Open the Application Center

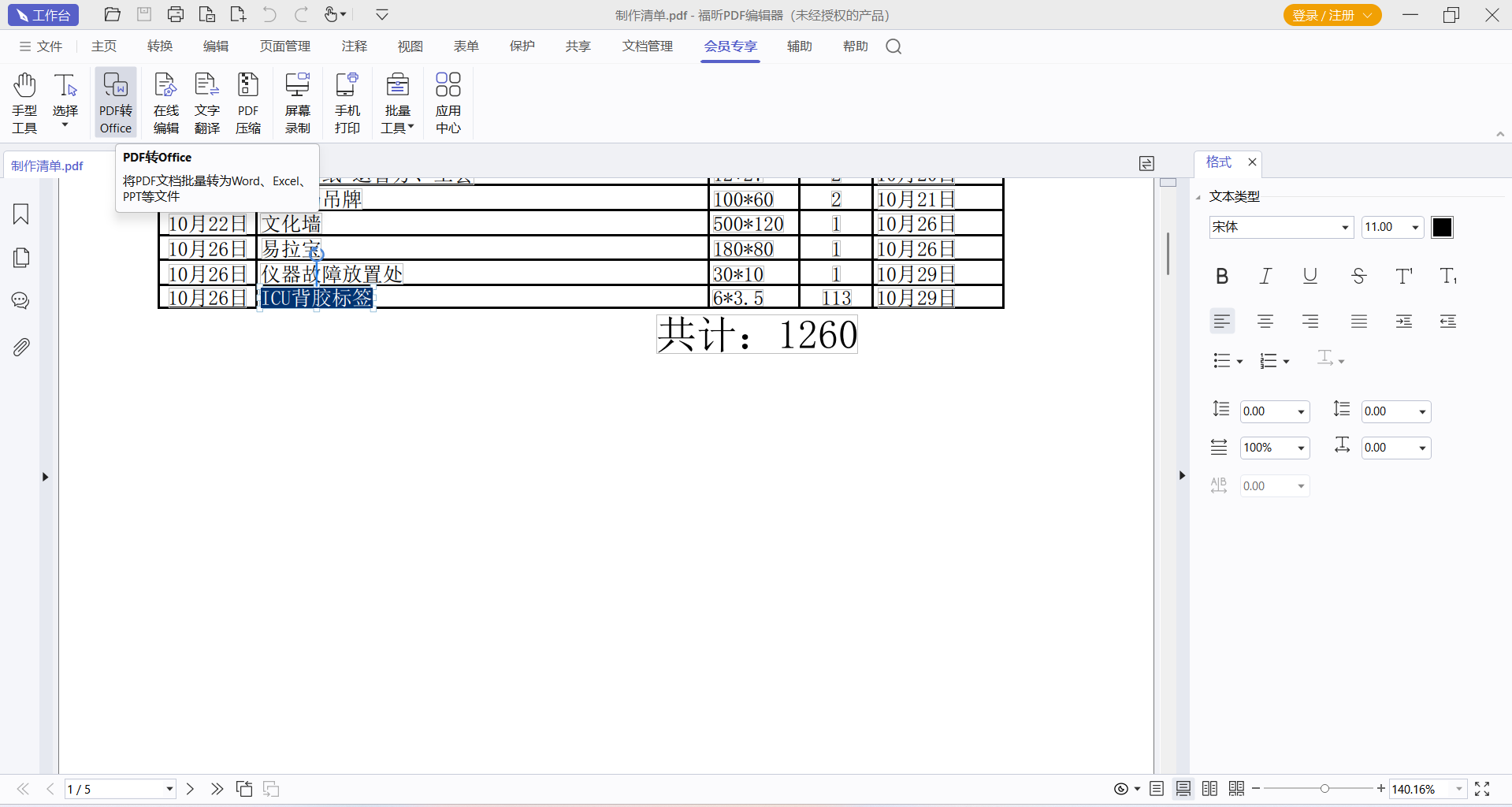(x=448, y=102)
